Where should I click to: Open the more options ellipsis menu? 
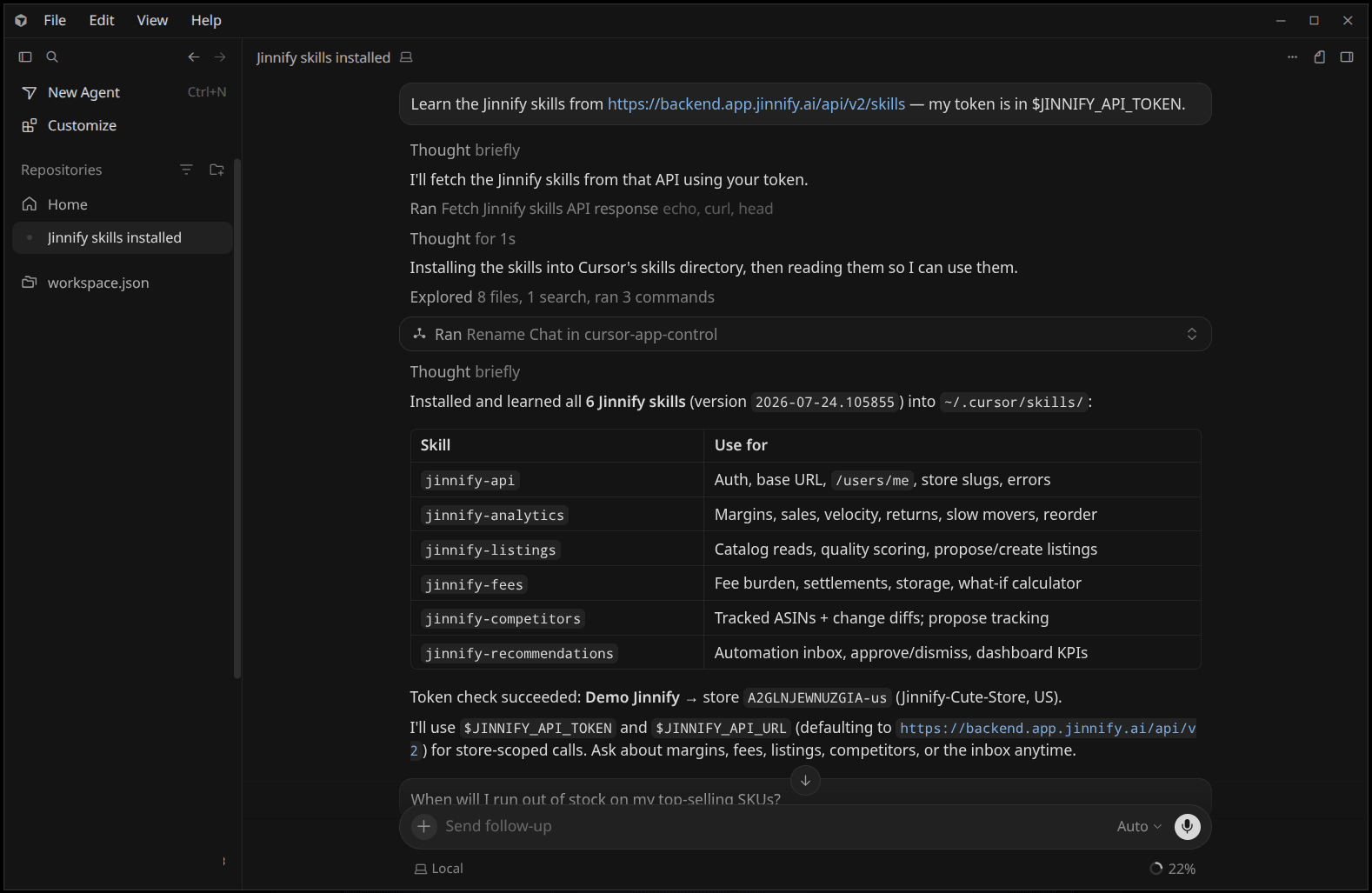(1292, 57)
